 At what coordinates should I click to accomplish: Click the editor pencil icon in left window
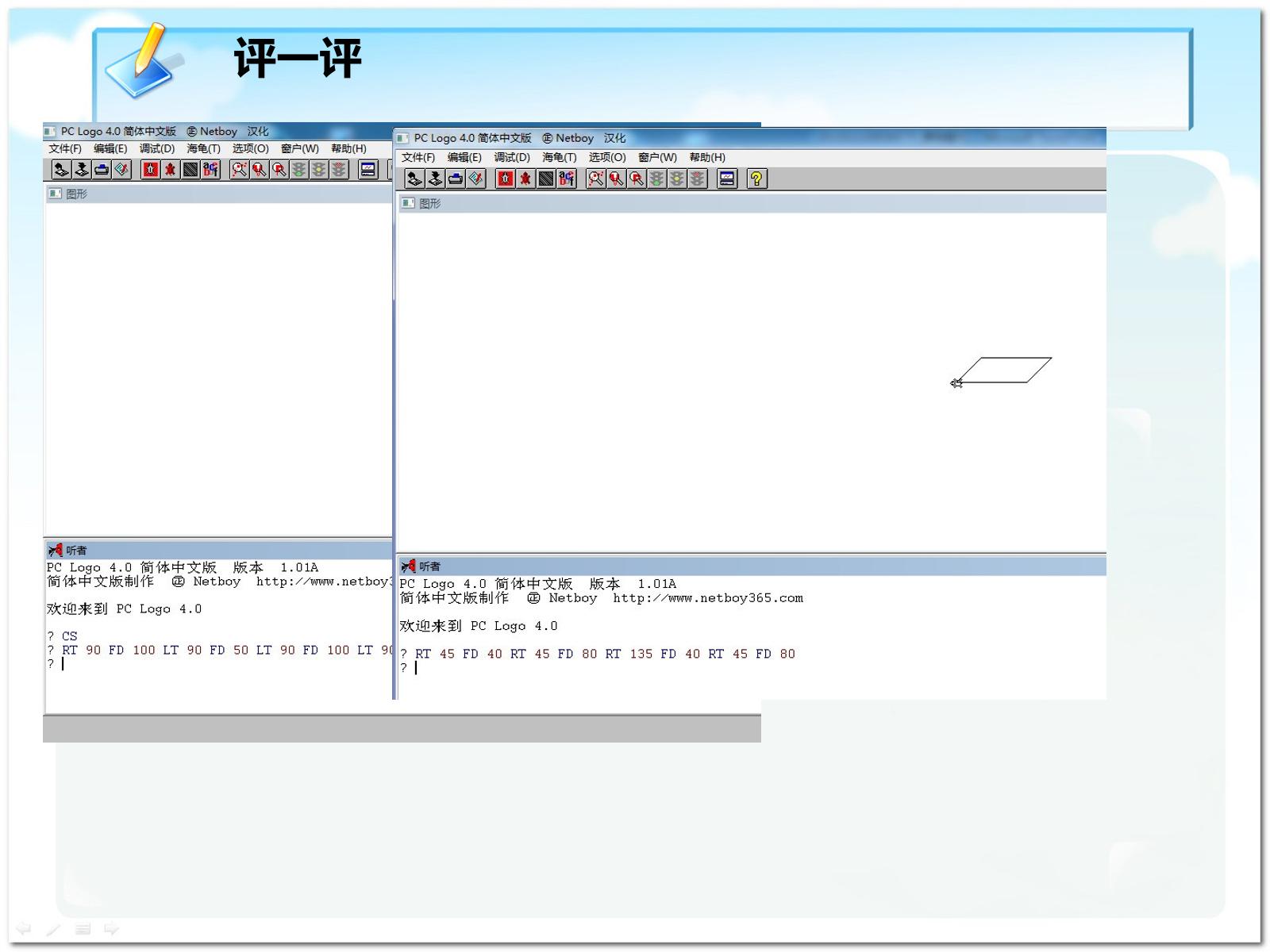coord(121,169)
